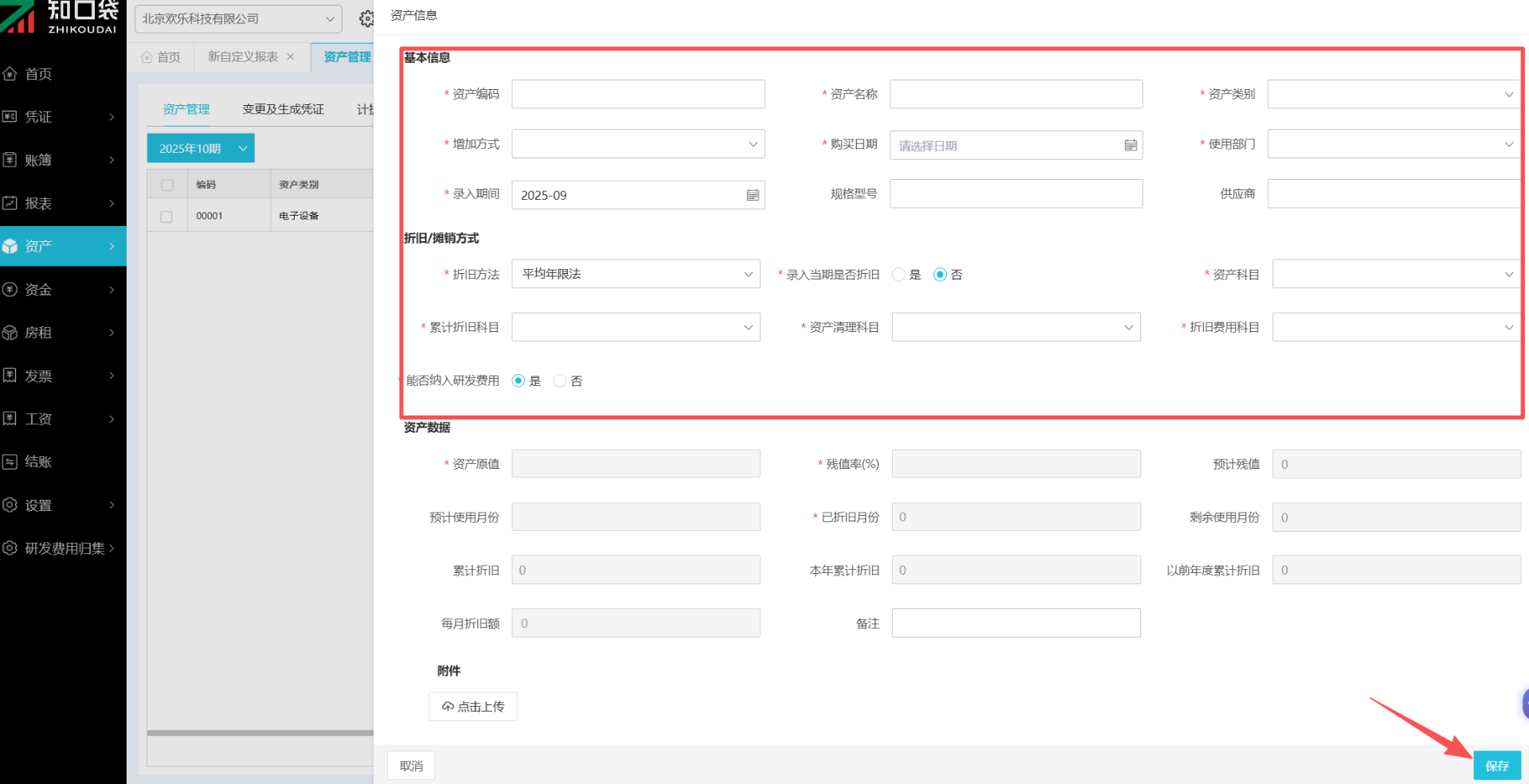Image resolution: width=1529 pixels, height=784 pixels.
Task: Click the 点击上传 attachment upload button
Action: click(x=473, y=707)
